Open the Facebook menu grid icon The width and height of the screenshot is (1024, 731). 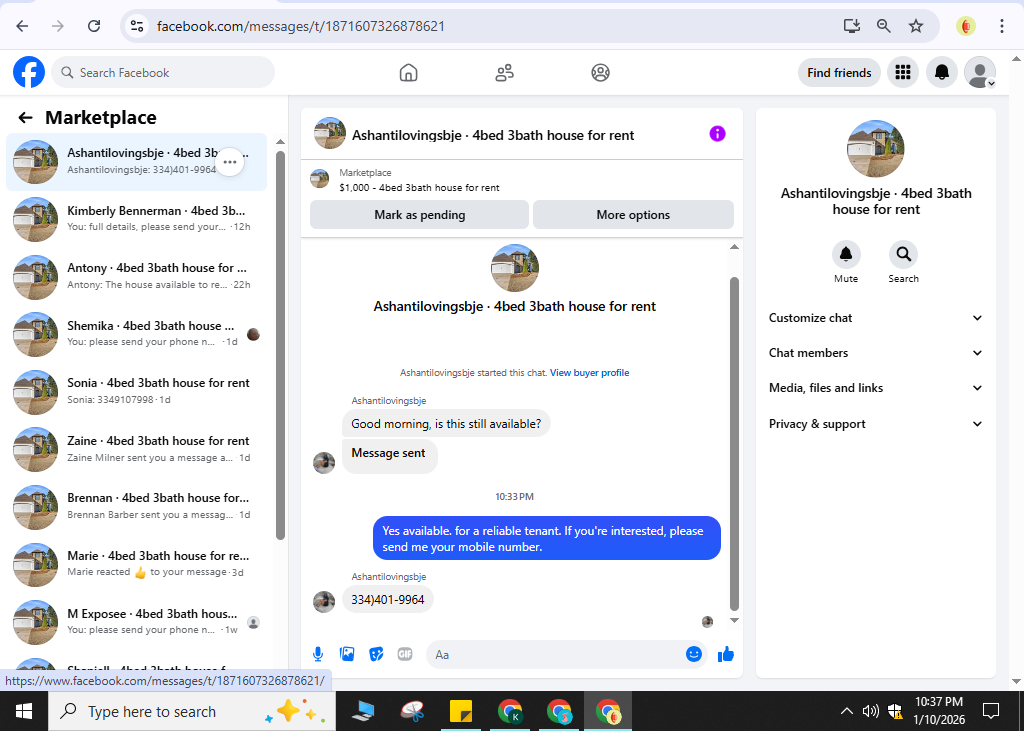[x=903, y=73]
